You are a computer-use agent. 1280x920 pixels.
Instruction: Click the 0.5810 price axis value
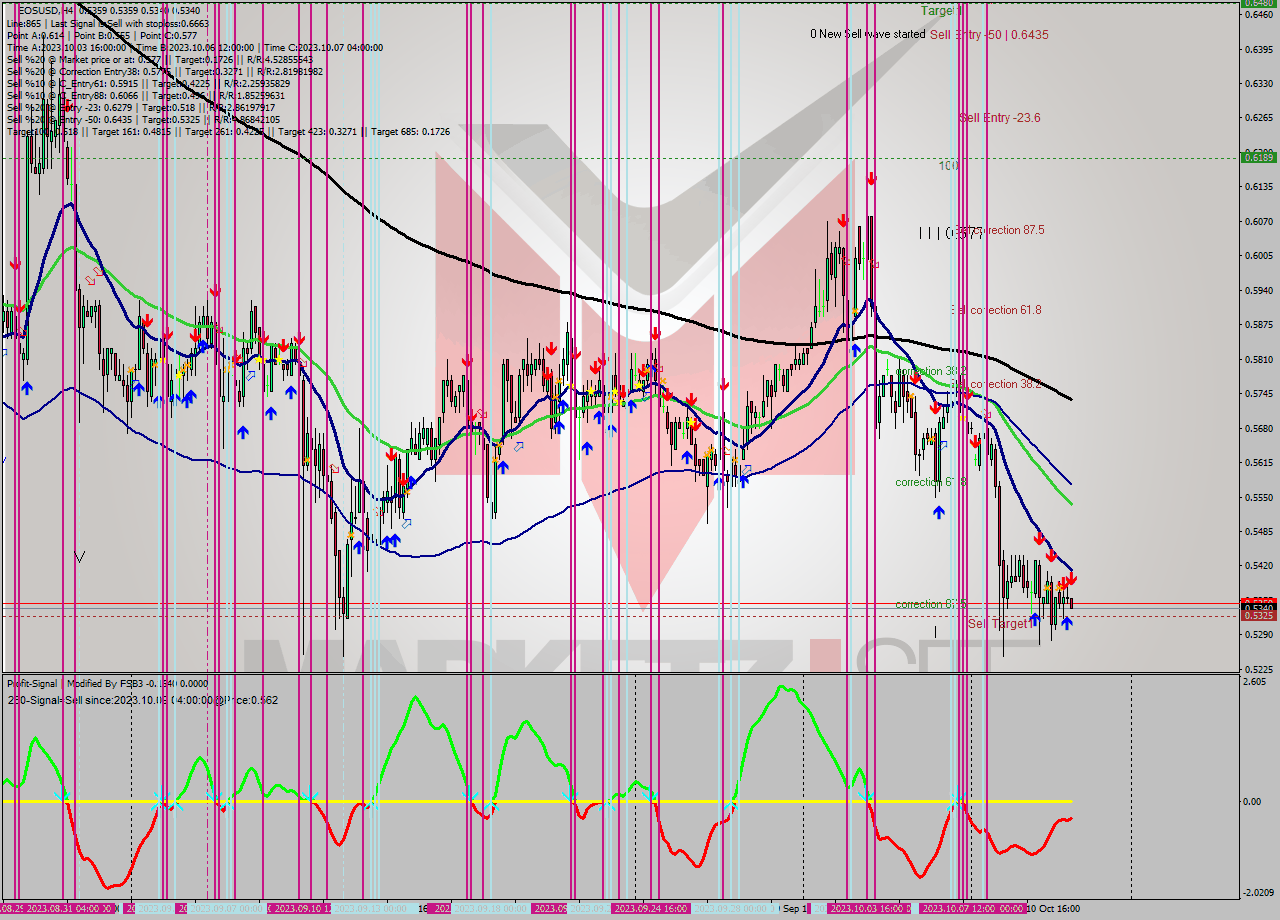click(x=1258, y=359)
